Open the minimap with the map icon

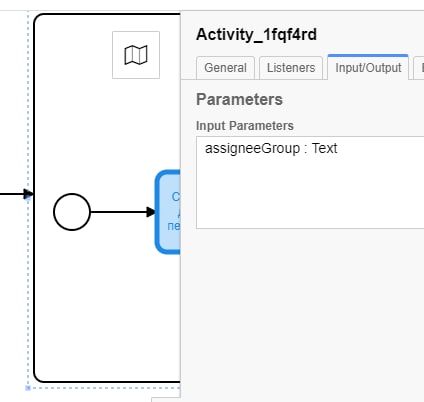(136, 55)
